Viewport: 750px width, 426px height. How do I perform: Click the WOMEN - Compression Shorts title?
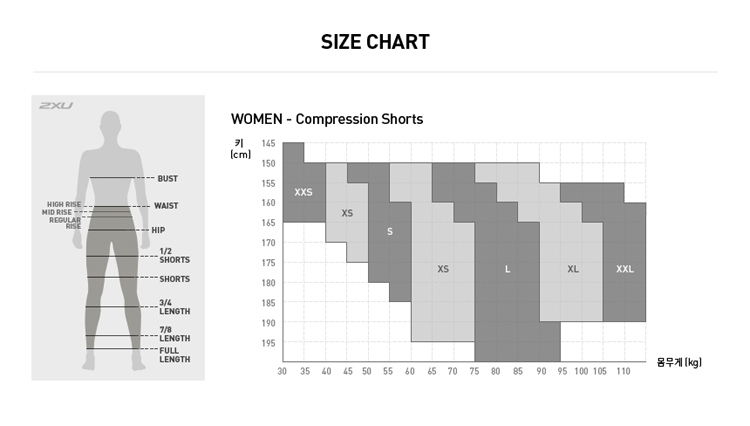pyautogui.click(x=327, y=119)
